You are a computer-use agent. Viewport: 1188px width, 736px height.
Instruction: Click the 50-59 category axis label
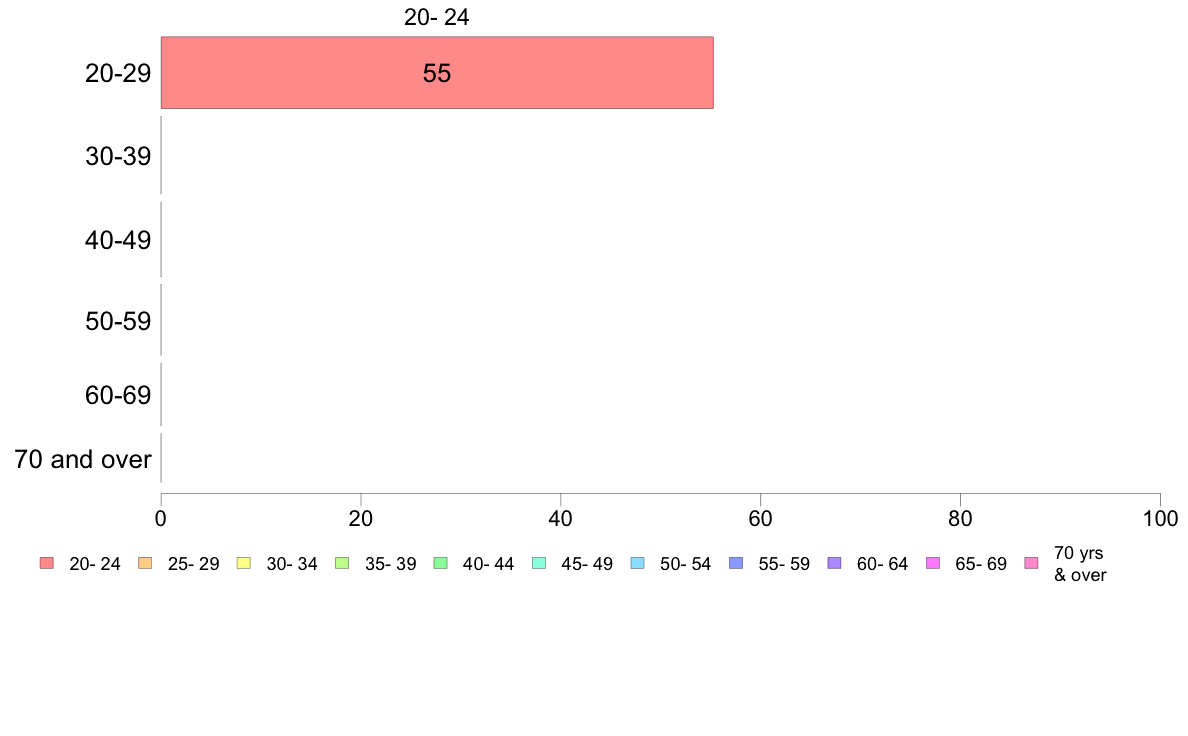pos(118,321)
